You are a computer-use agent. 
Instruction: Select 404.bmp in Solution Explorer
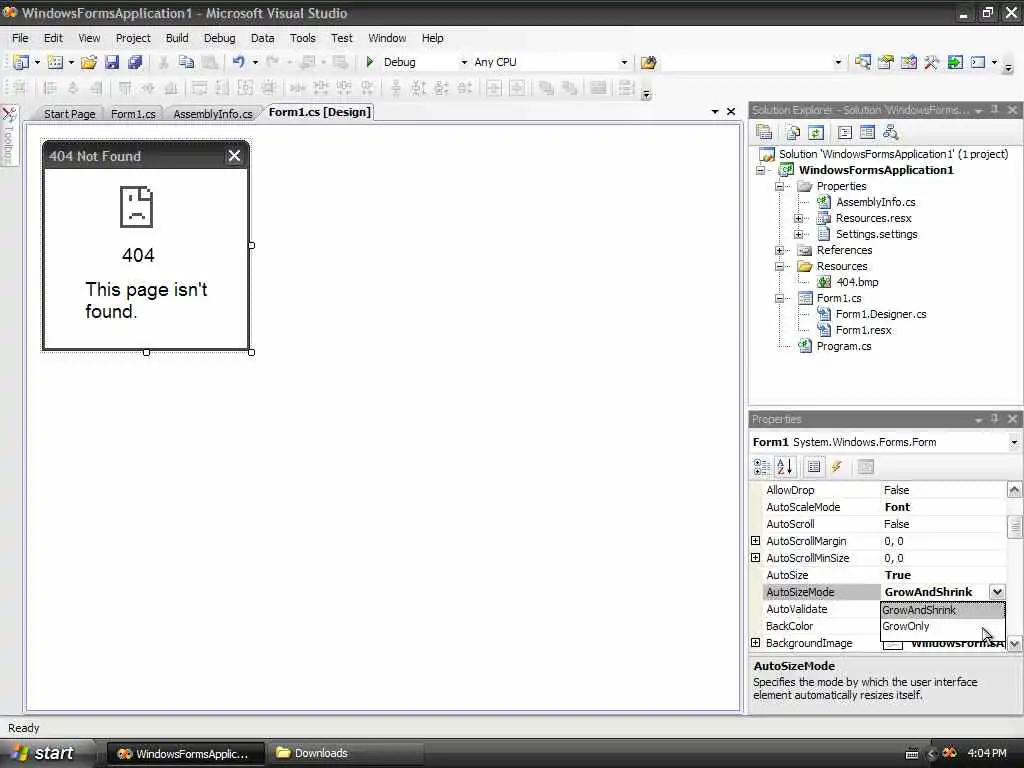[857, 282]
